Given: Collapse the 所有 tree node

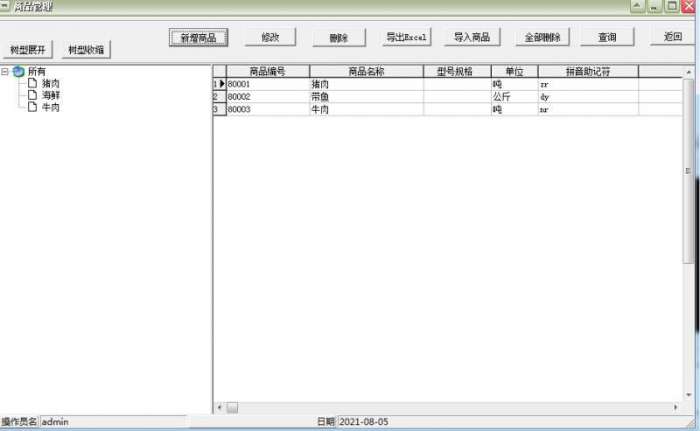Looking at the screenshot, I should click(x=5, y=71).
